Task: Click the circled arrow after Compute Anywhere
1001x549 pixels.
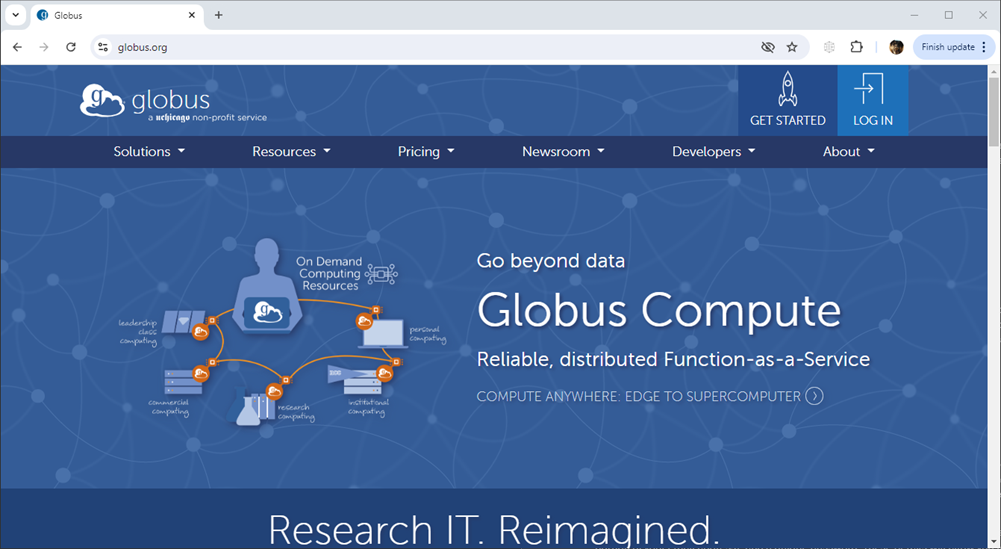Action: tap(814, 396)
